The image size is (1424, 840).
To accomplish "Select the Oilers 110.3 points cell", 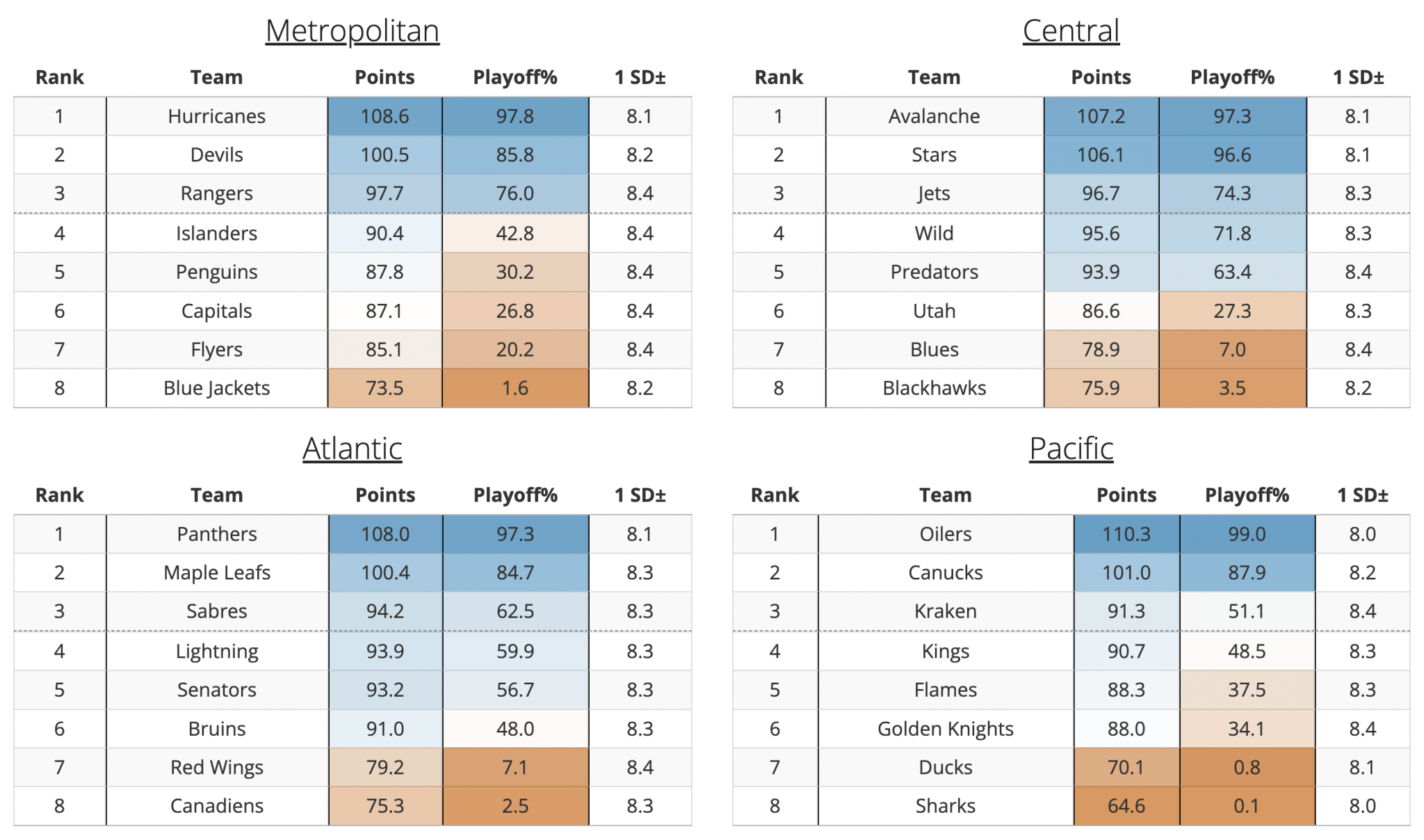I will point(1126,534).
